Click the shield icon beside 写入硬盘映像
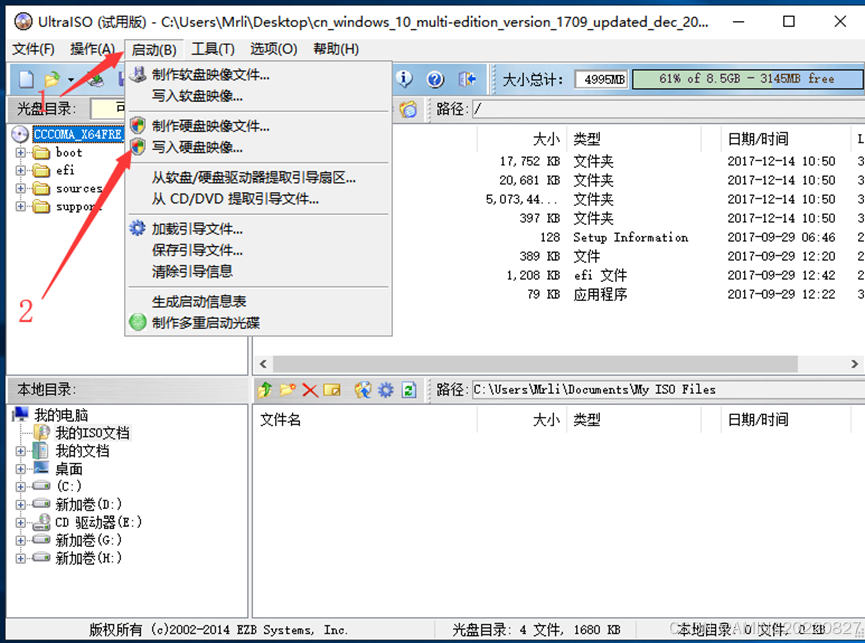The width and height of the screenshot is (865, 643). click(x=138, y=147)
